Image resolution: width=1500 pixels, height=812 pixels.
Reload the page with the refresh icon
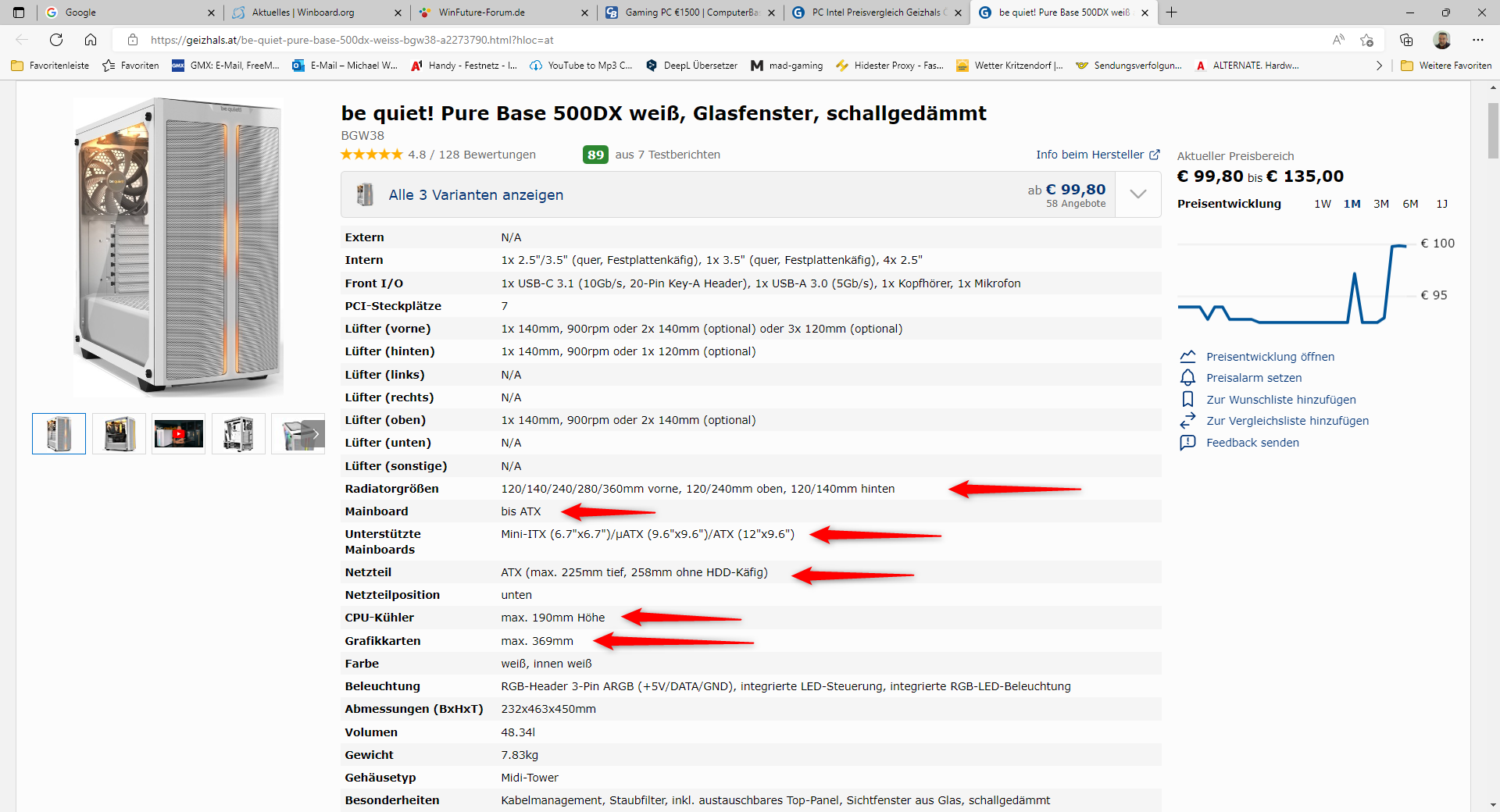point(56,40)
